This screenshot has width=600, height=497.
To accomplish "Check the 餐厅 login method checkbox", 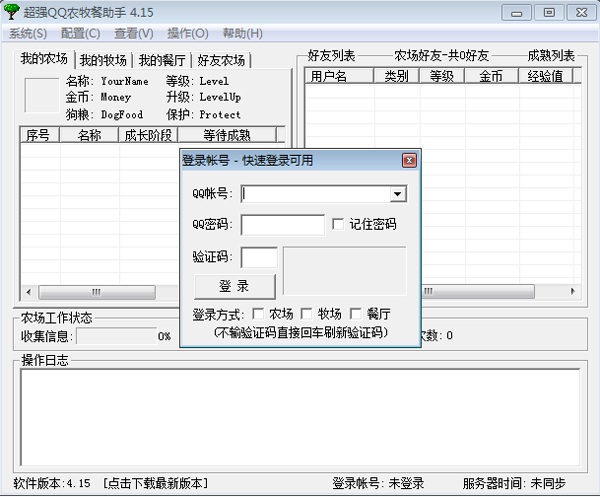I will tap(355, 314).
